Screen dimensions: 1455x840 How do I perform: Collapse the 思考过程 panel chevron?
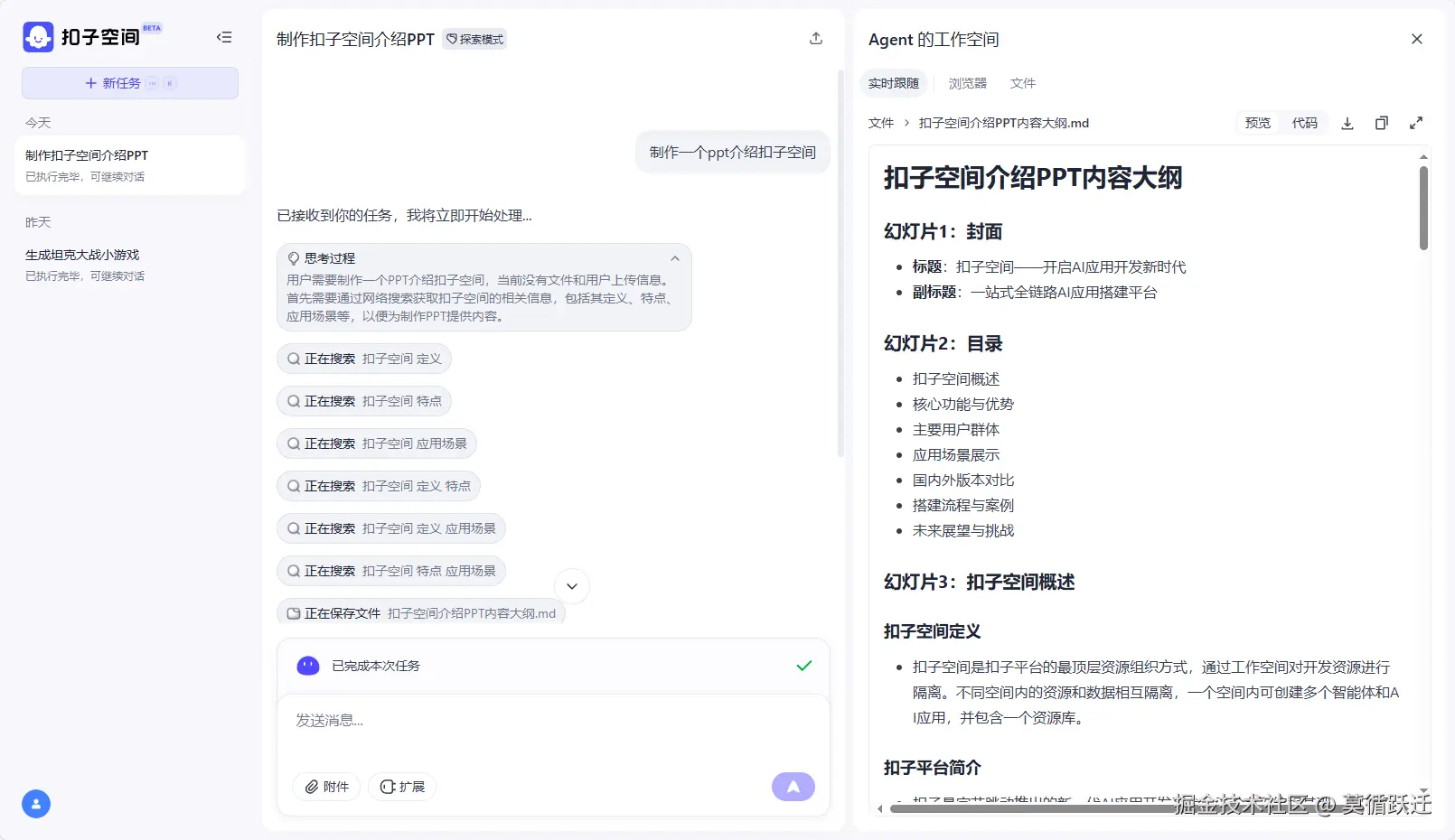point(674,258)
